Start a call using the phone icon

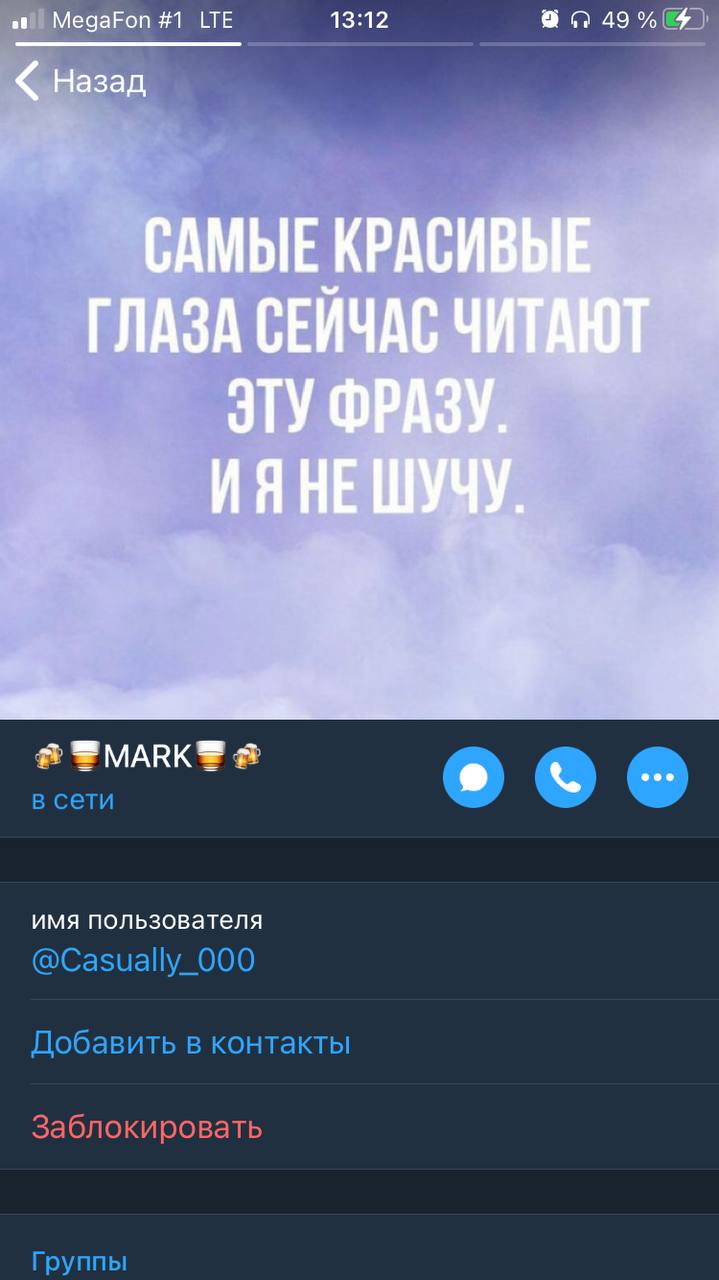(565, 777)
